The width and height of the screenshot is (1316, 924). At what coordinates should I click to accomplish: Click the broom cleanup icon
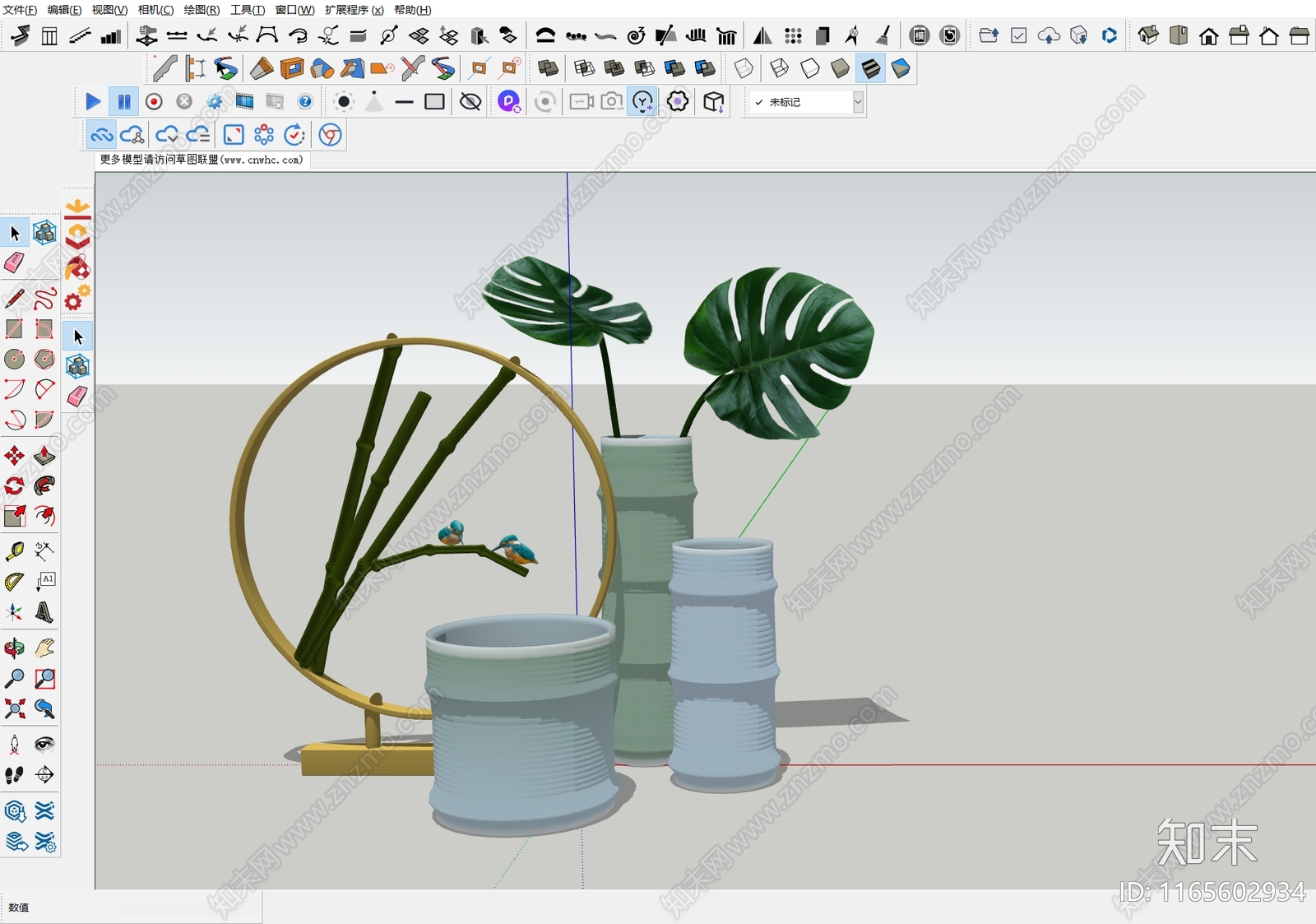[883, 35]
